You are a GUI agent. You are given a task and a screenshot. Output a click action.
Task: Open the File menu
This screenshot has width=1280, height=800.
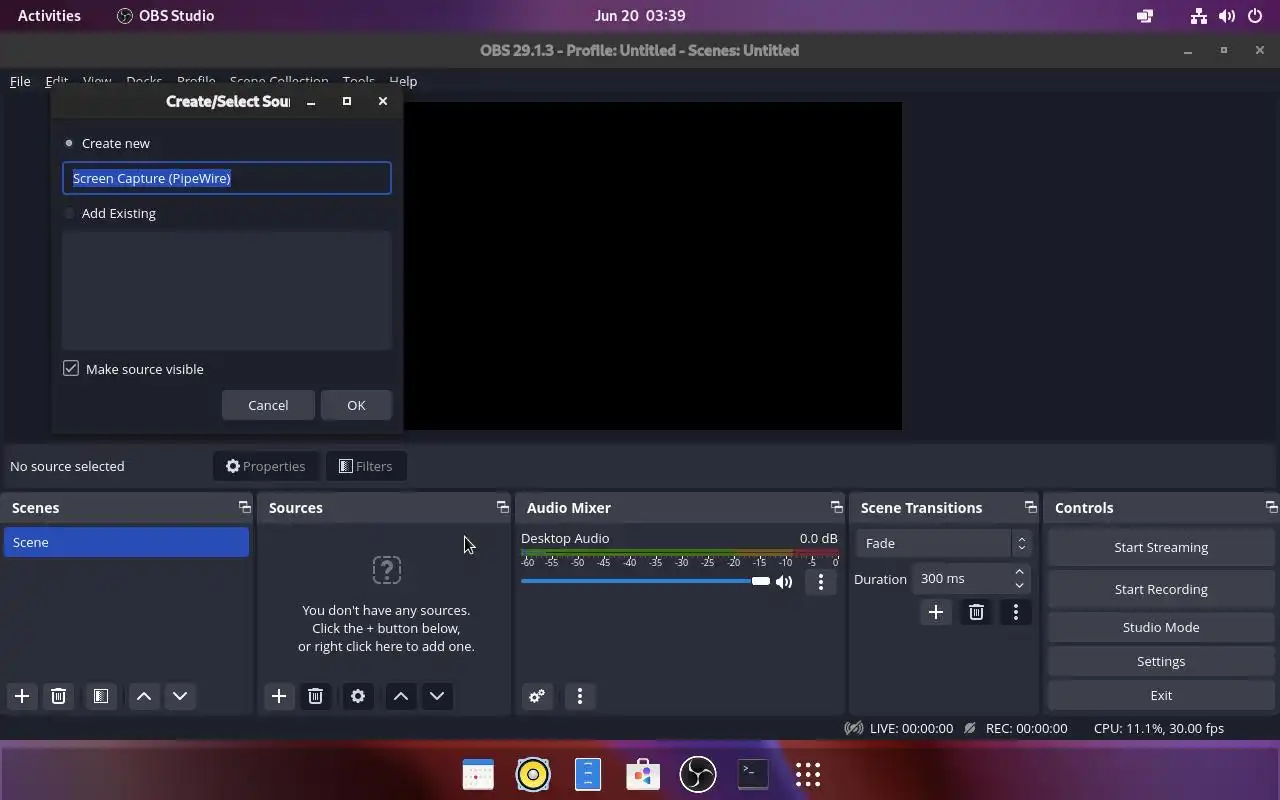[20, 81]
